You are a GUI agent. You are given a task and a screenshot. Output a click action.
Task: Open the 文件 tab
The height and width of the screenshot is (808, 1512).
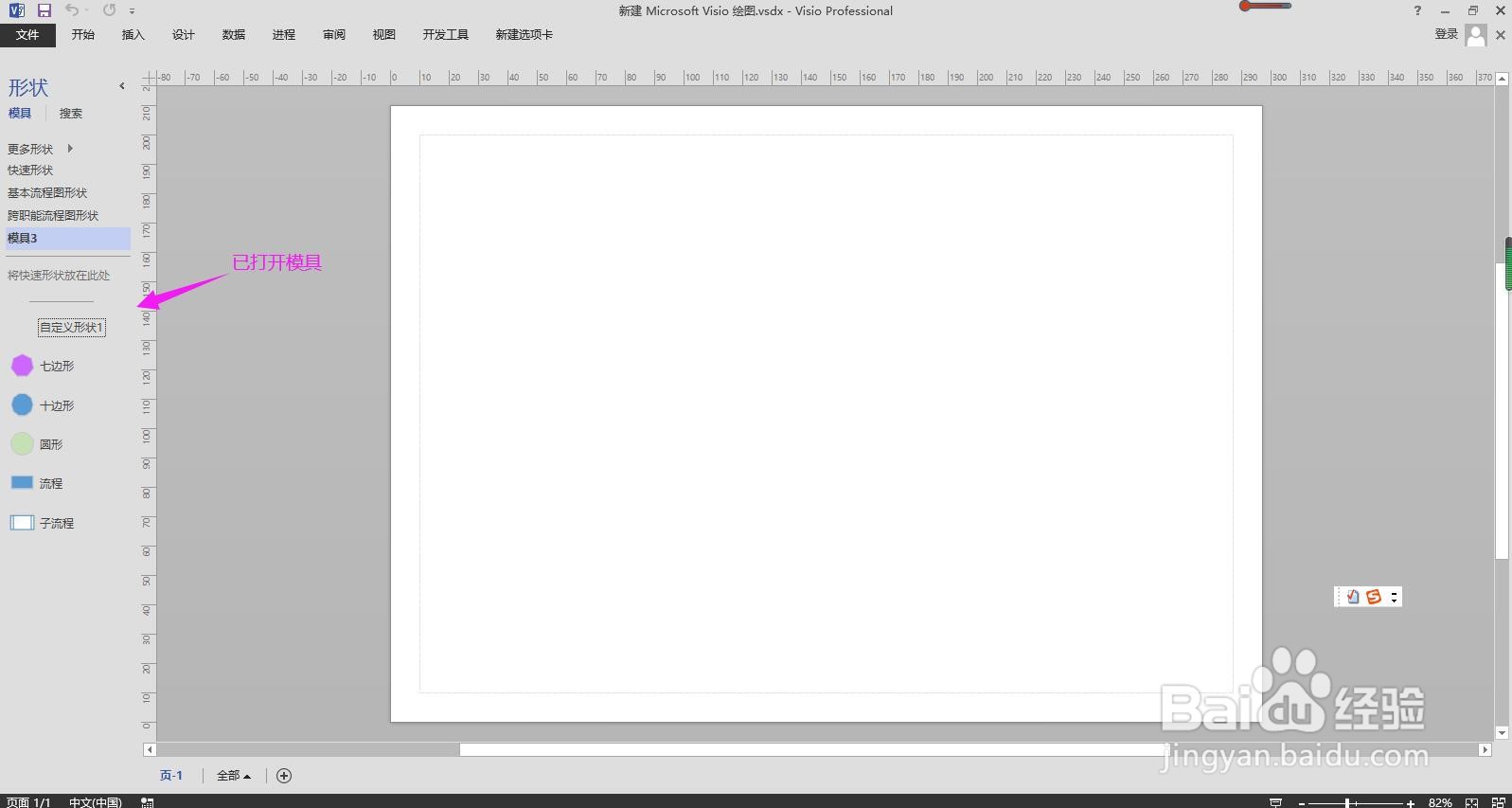[x=27, y=35]
